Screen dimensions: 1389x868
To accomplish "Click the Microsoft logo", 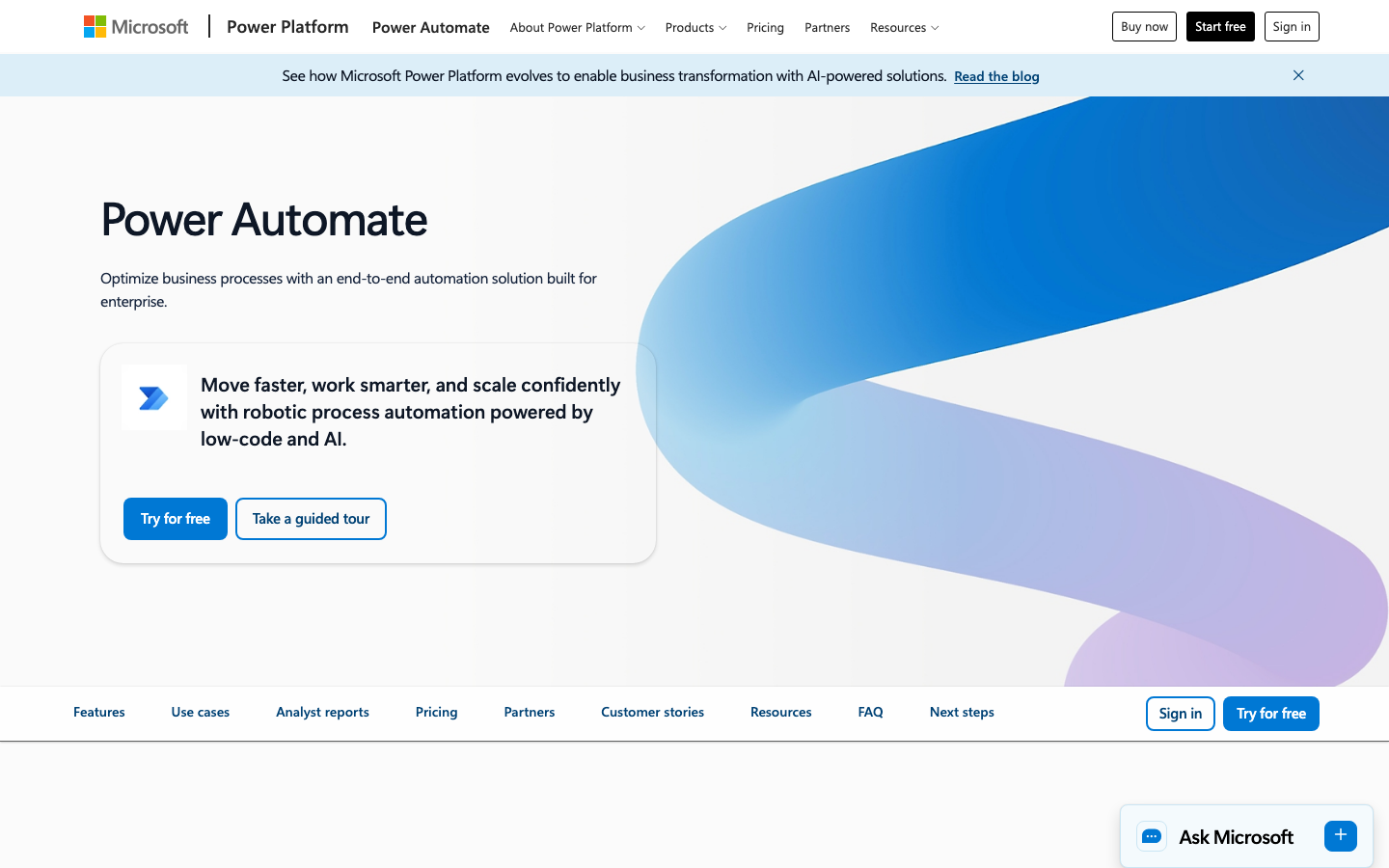I will 136,27.
